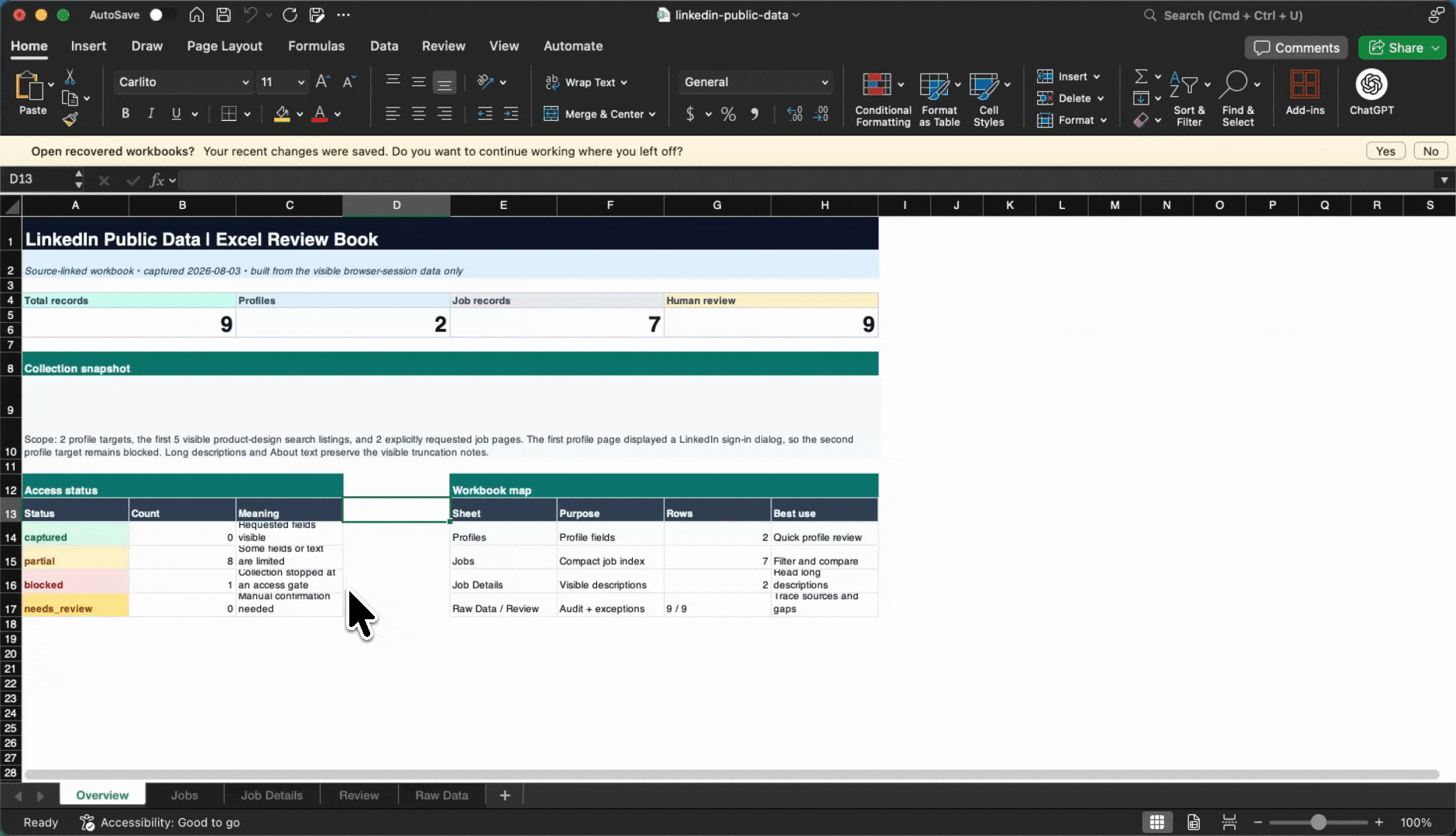This screenshot has width=1456, height=836.
Task: Click the Decrease Indent icon
Action: (485, 115)
